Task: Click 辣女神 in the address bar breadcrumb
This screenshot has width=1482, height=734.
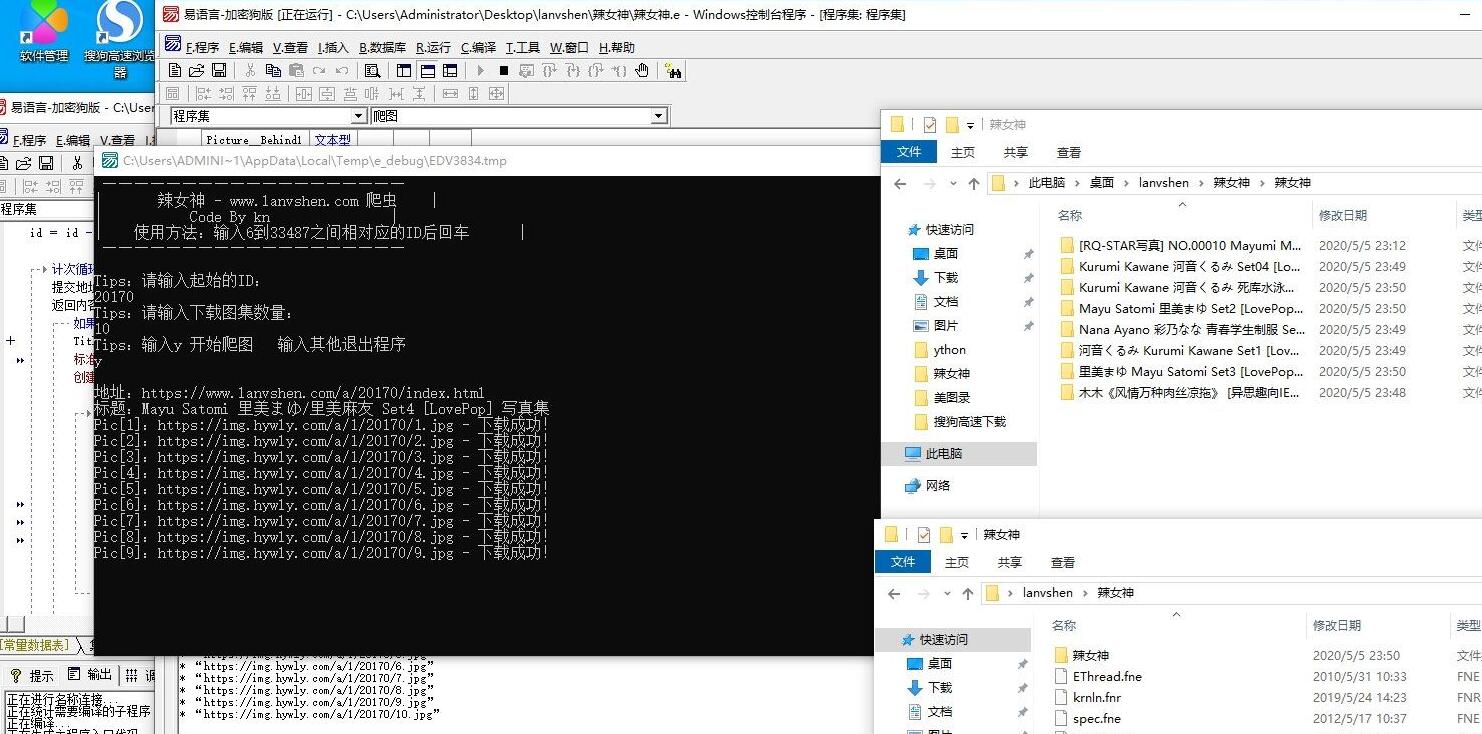Action: (1232, 182)
